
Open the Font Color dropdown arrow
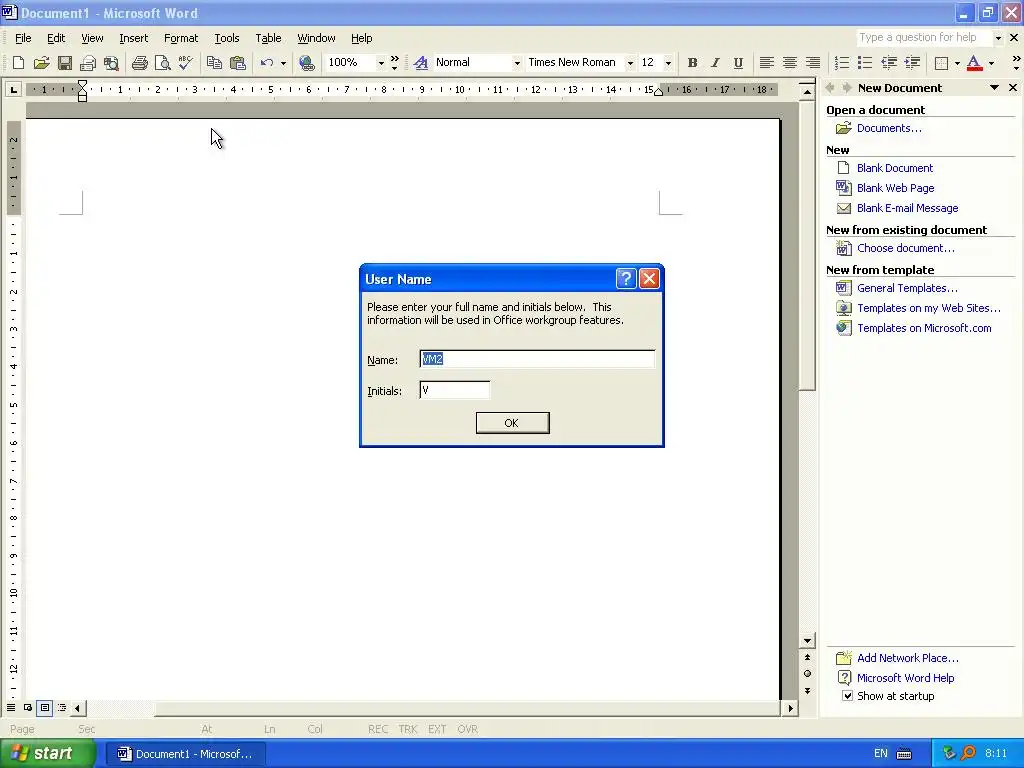tap(991, 63)
